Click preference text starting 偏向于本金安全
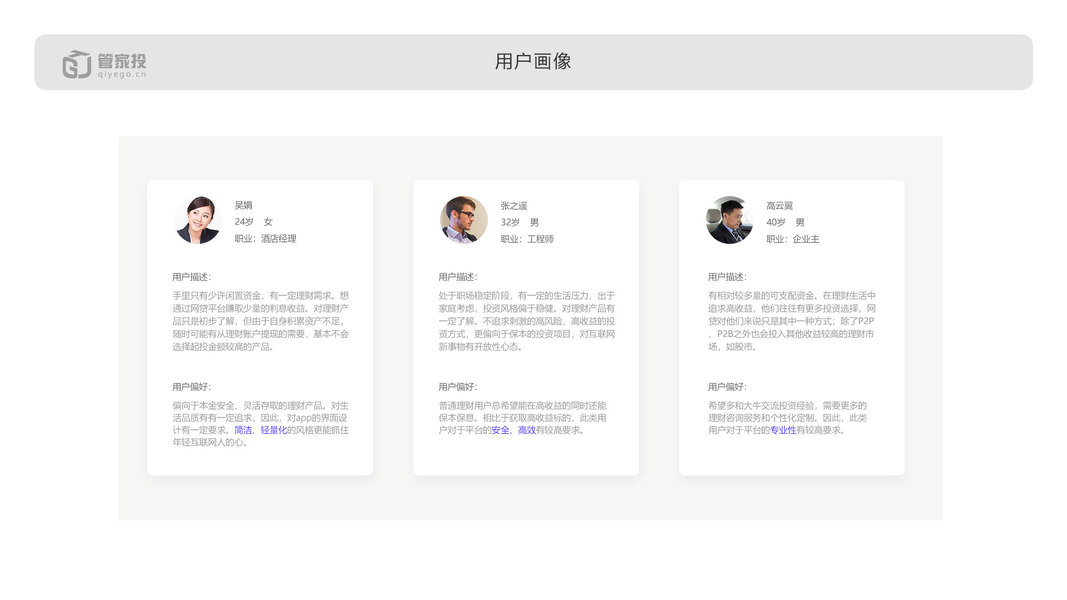This screenshot has width=1067, height=600. [261, 424]
